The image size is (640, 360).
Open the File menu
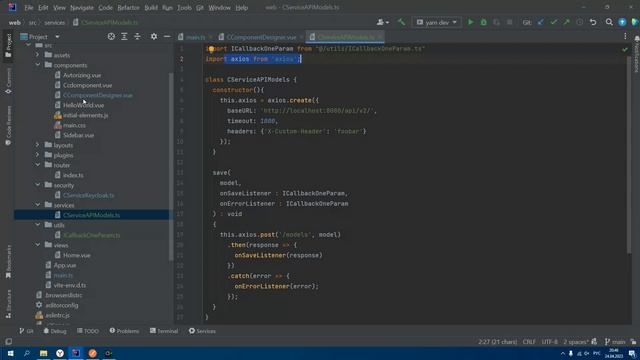(x=29, y=7)
